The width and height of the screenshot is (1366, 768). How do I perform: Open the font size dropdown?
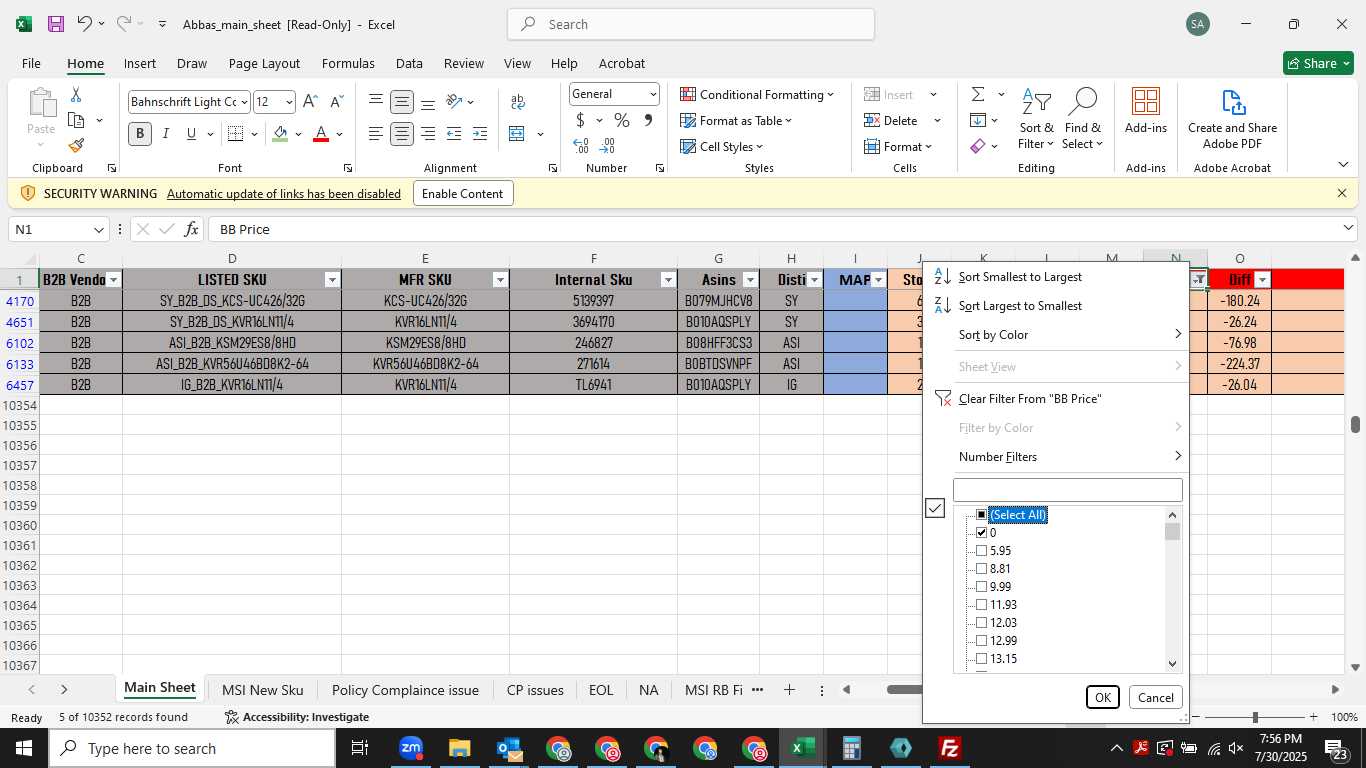tap(289, 102)
